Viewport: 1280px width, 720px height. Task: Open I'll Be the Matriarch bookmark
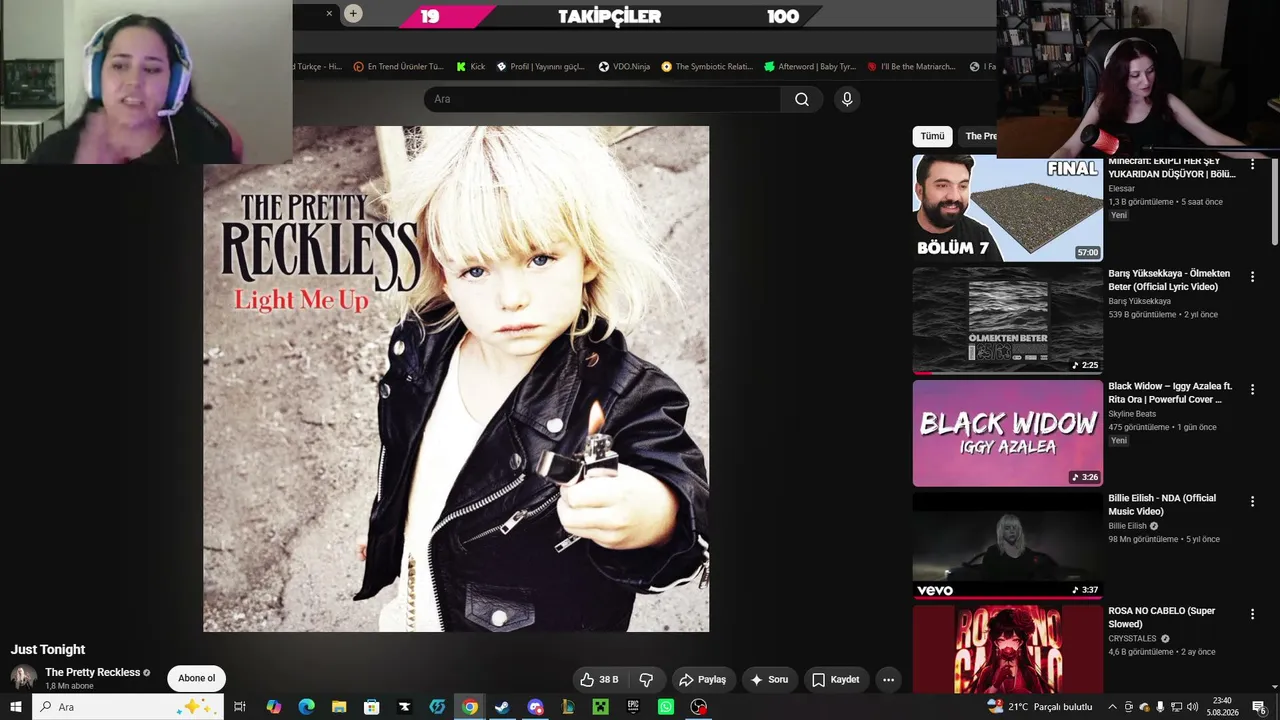pyautogui.click(x=912, y=67)
